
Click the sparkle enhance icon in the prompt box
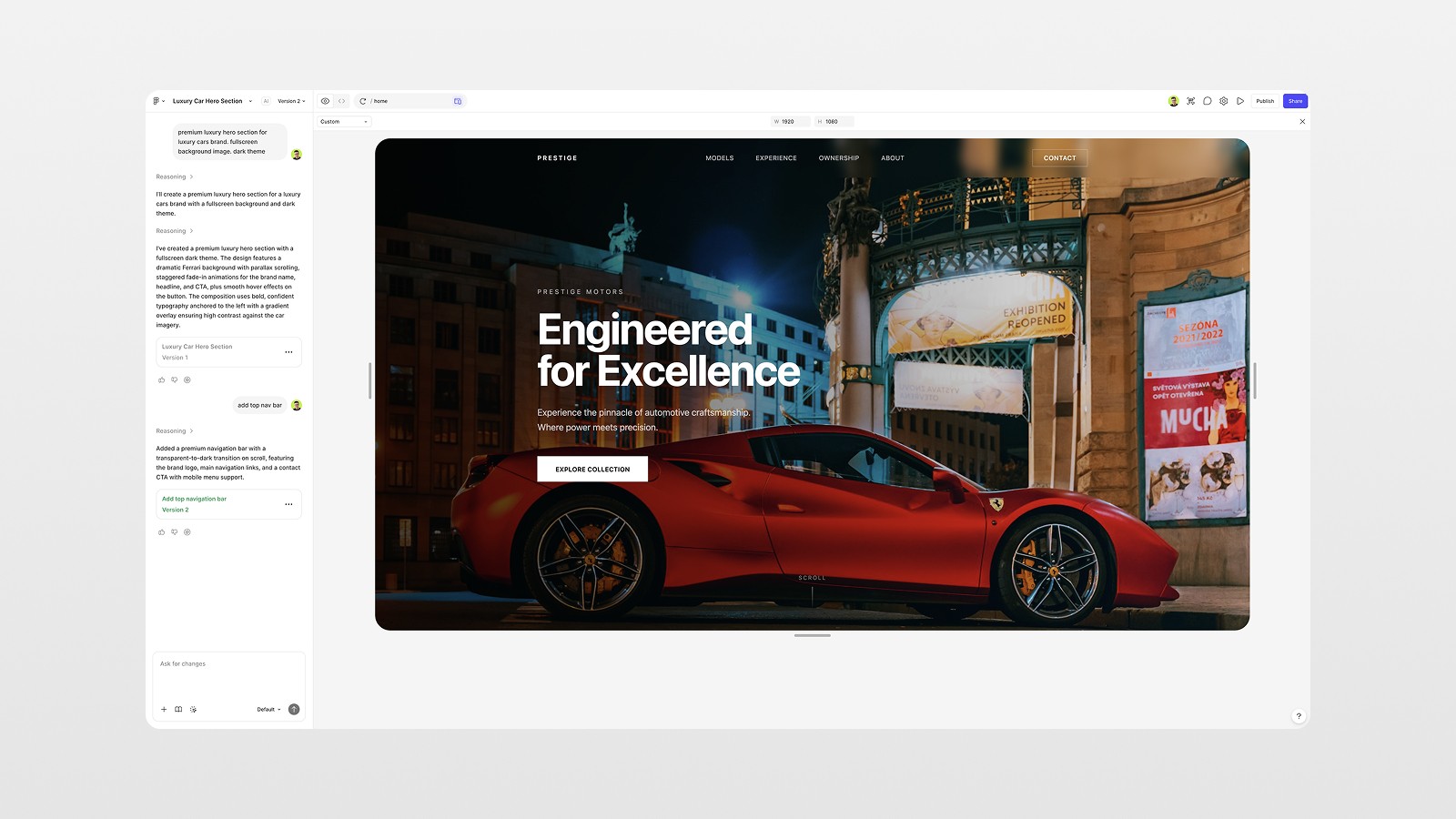pos(193,709)
